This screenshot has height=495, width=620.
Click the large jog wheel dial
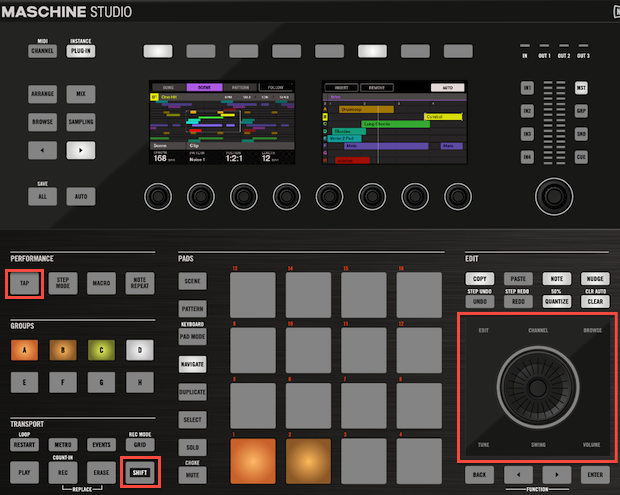(x=539, y=387)
